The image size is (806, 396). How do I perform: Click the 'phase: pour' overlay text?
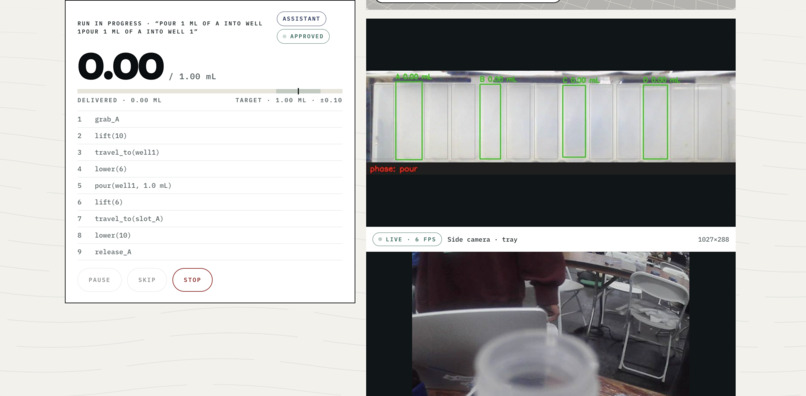pos(393,169)
